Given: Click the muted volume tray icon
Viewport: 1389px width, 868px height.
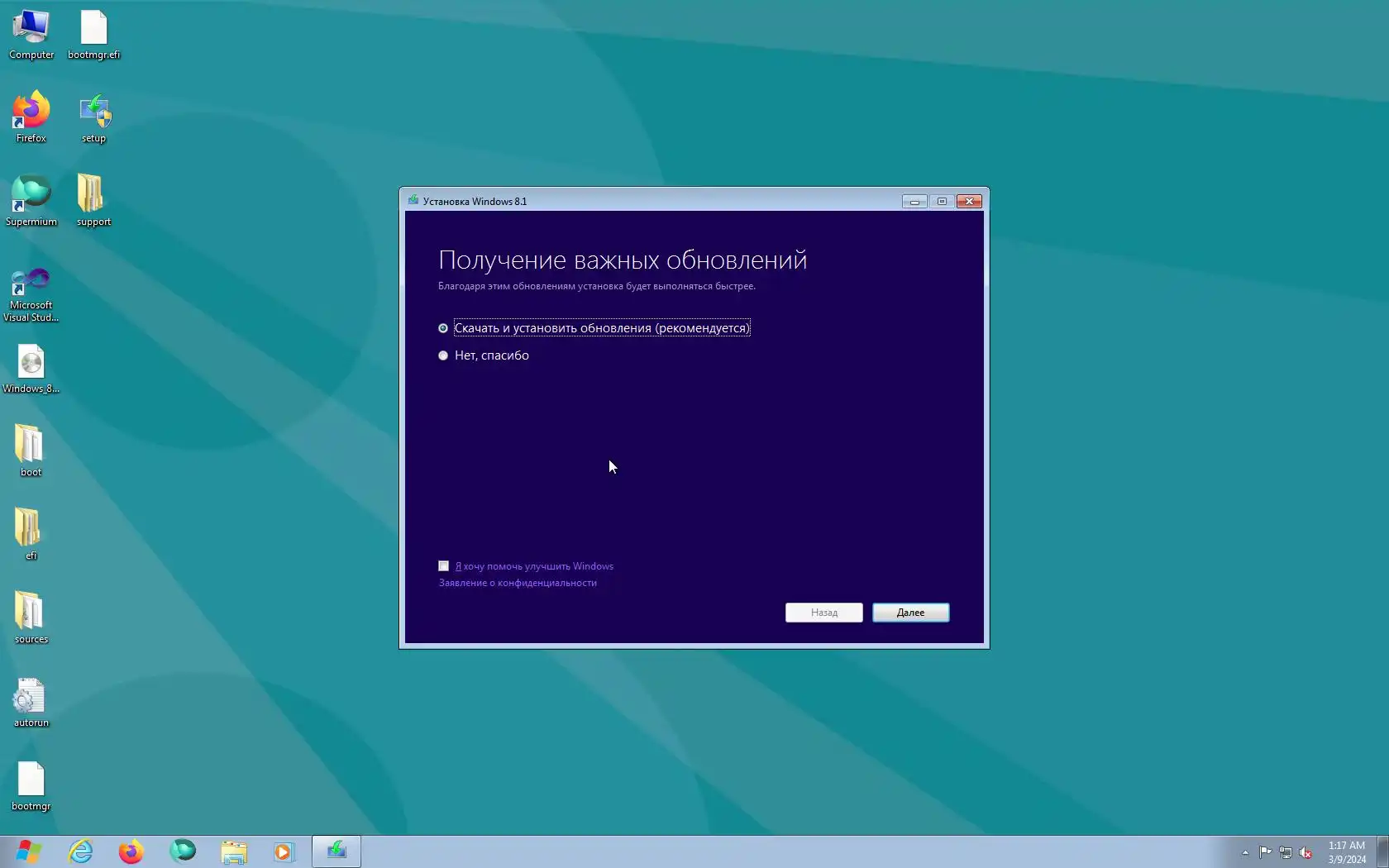Looking at the screenshot, I should pos(1305,852).
